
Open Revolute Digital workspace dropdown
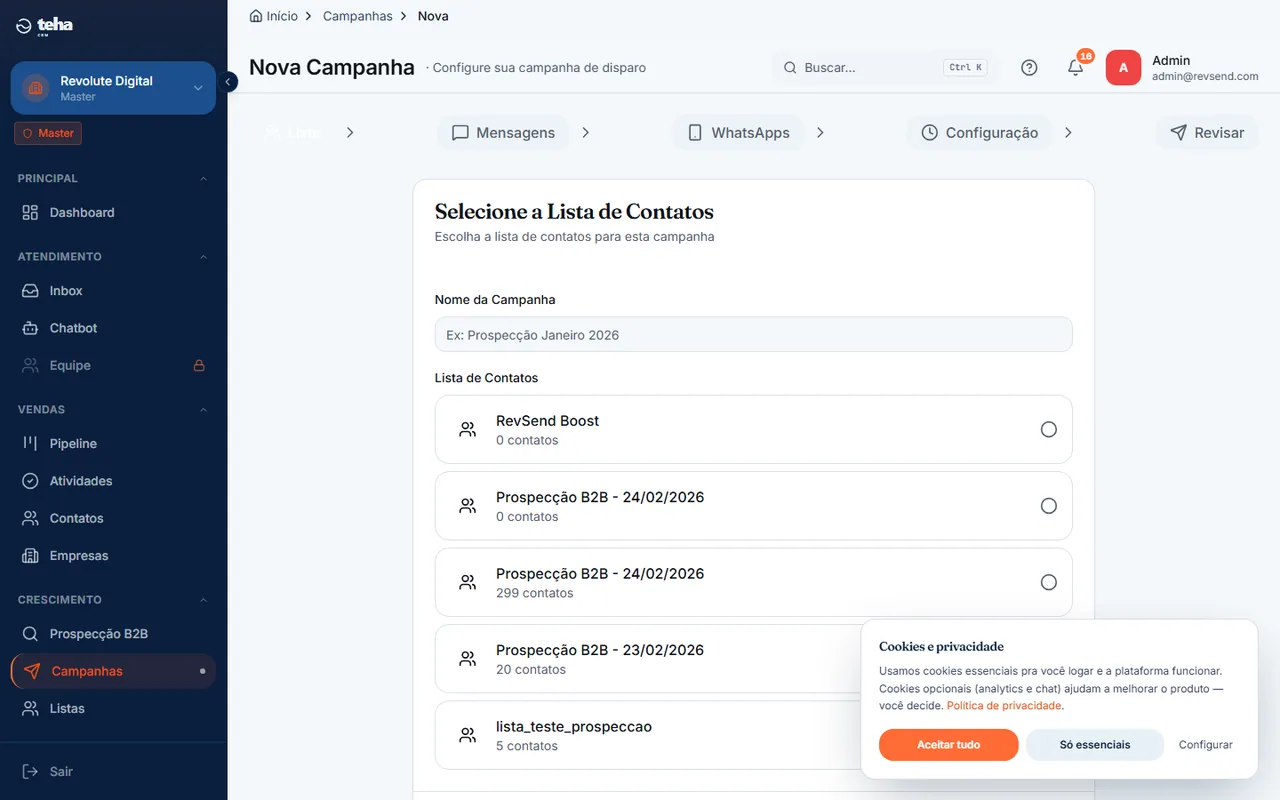[x=113, y=88]
